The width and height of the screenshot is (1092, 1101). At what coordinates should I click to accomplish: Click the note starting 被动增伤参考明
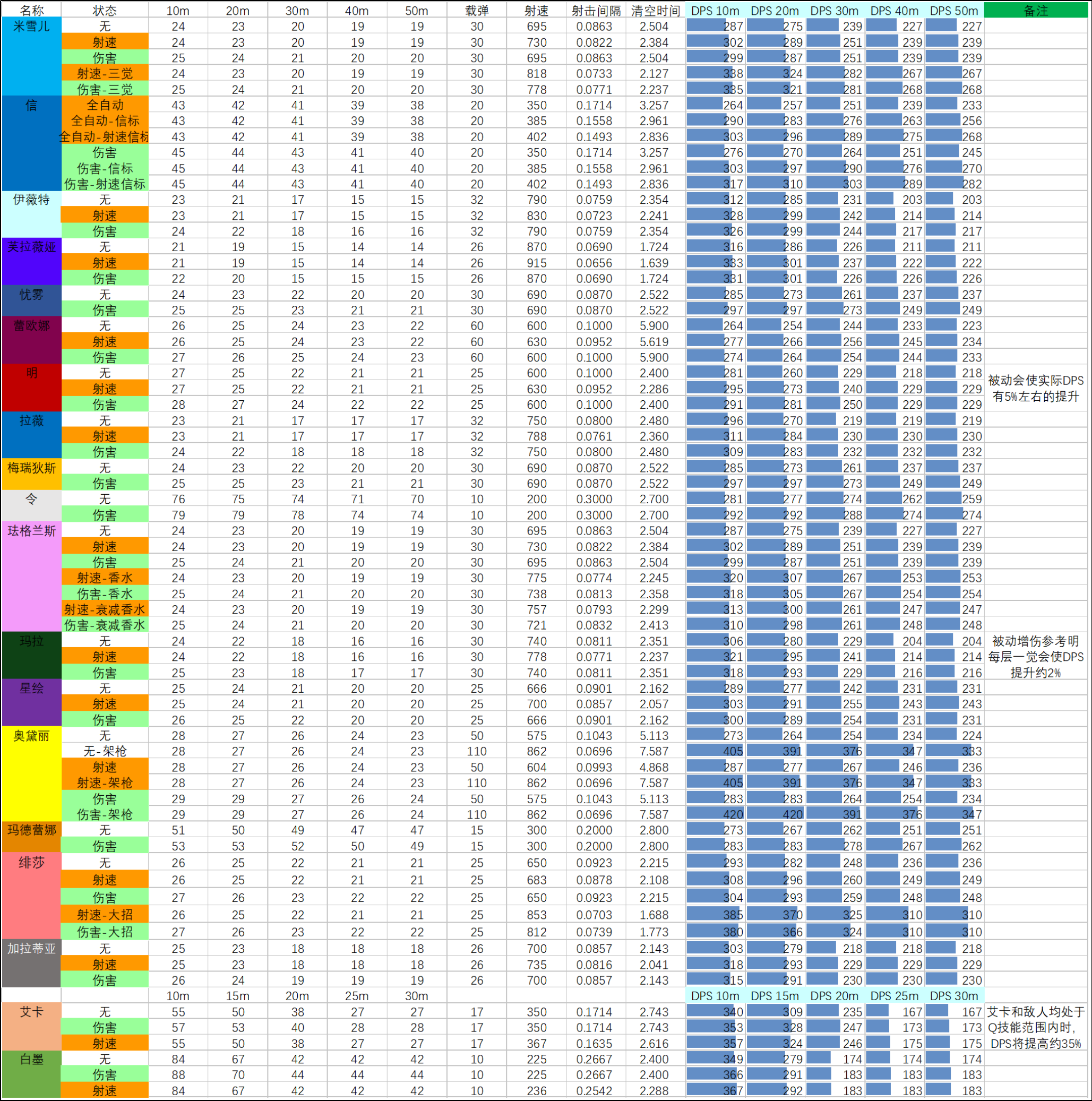(x=1036, y=656)
